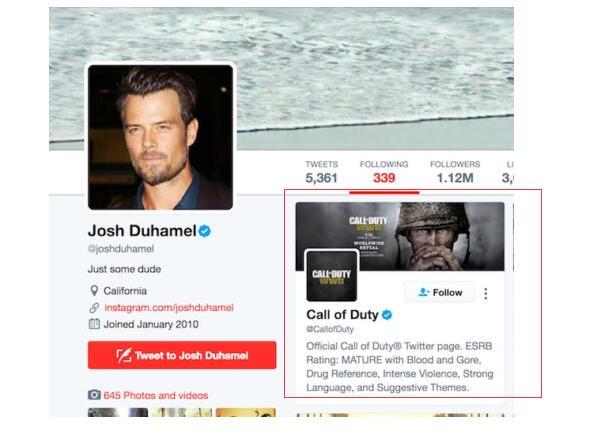Open the 645 Photos and videos link
The height and width of the screenshot is (438, 605).
point(155,396)
